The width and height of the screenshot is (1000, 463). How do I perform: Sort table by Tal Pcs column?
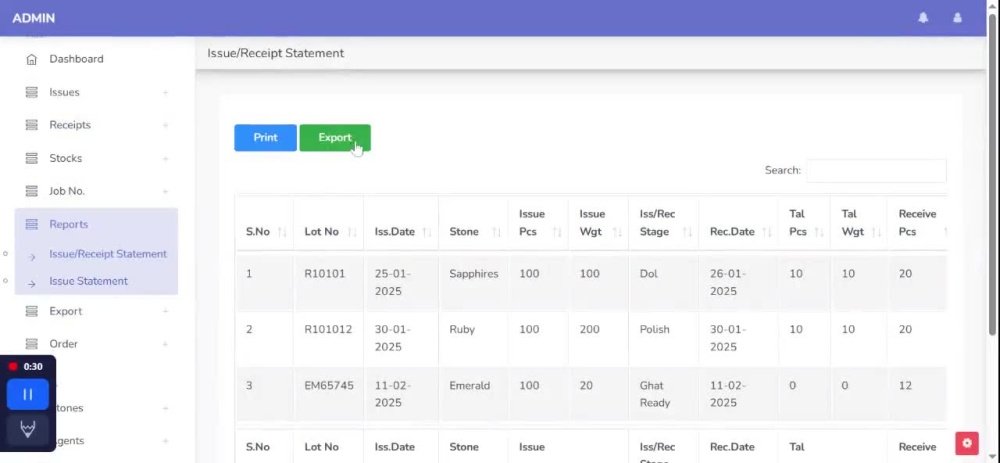819,232
